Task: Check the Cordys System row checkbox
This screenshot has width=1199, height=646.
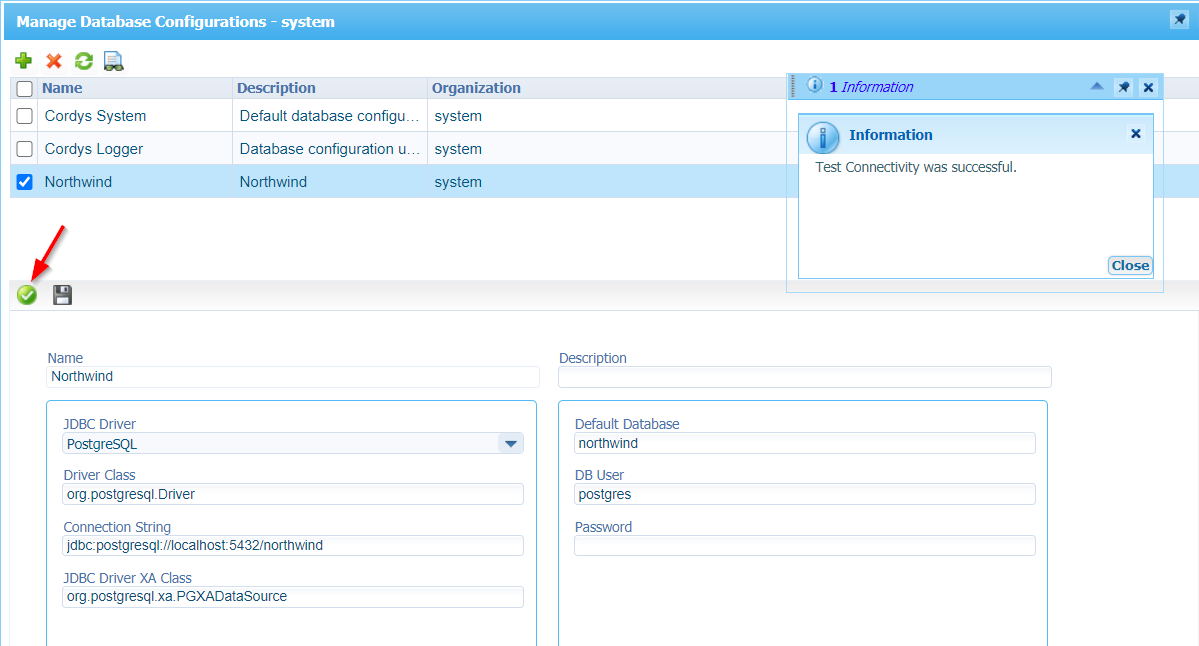Action: click(25, 116)
